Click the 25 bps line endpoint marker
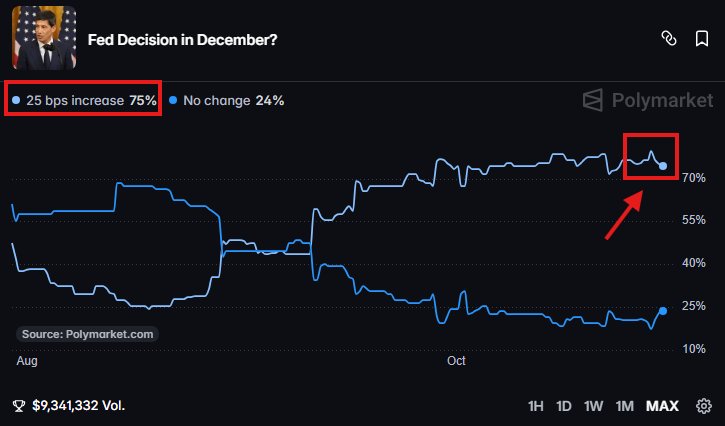 [x=663, y=166]
